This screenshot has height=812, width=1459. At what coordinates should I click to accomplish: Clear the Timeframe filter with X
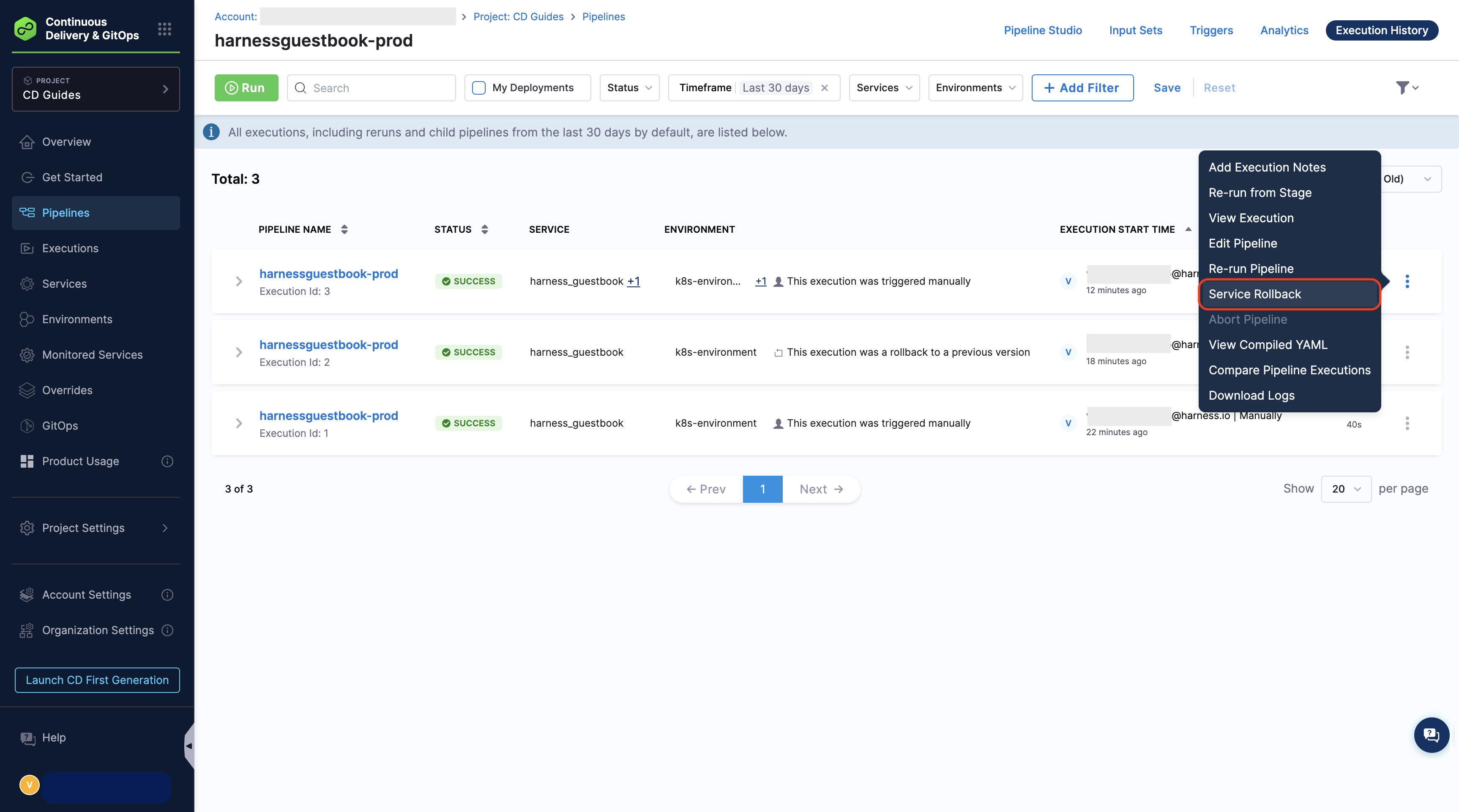(x=825, y=88)
